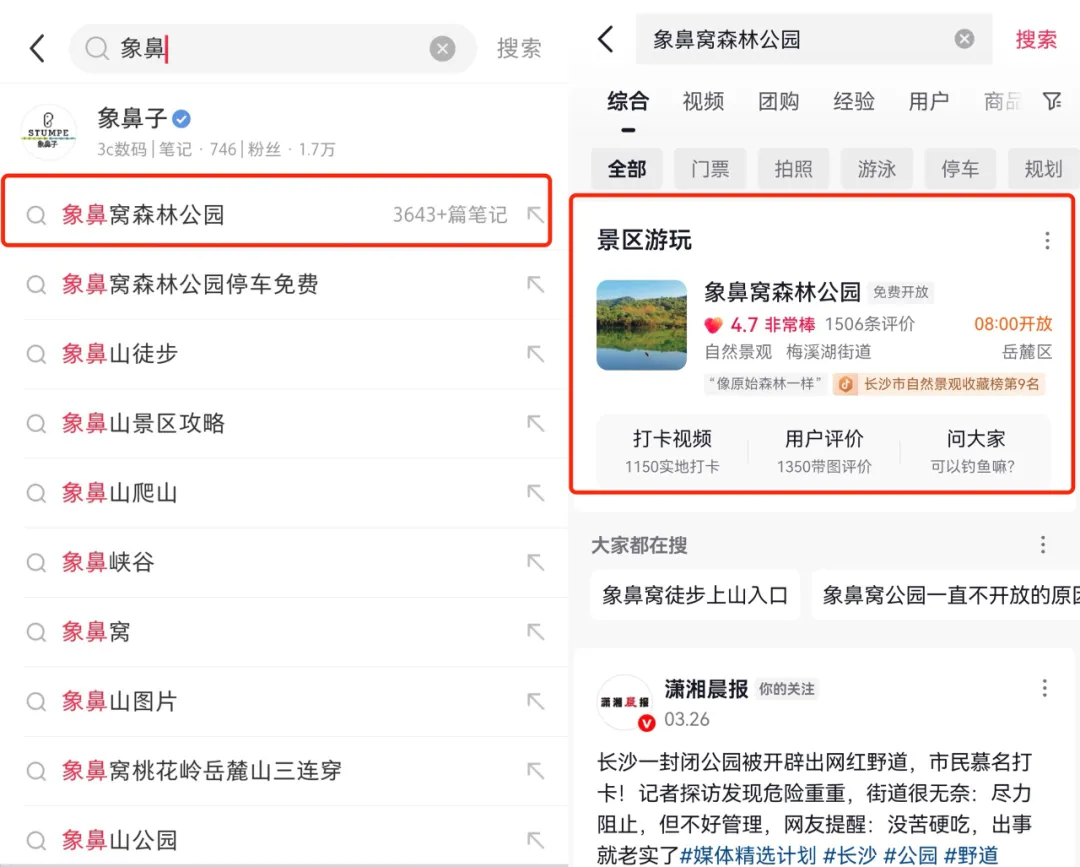Viewport: 1080px width, 867px height.
Task: Fill search with 象鼻窝桃花岭岳麓山三连穿 arrow icon
Action: coord(535,771)
